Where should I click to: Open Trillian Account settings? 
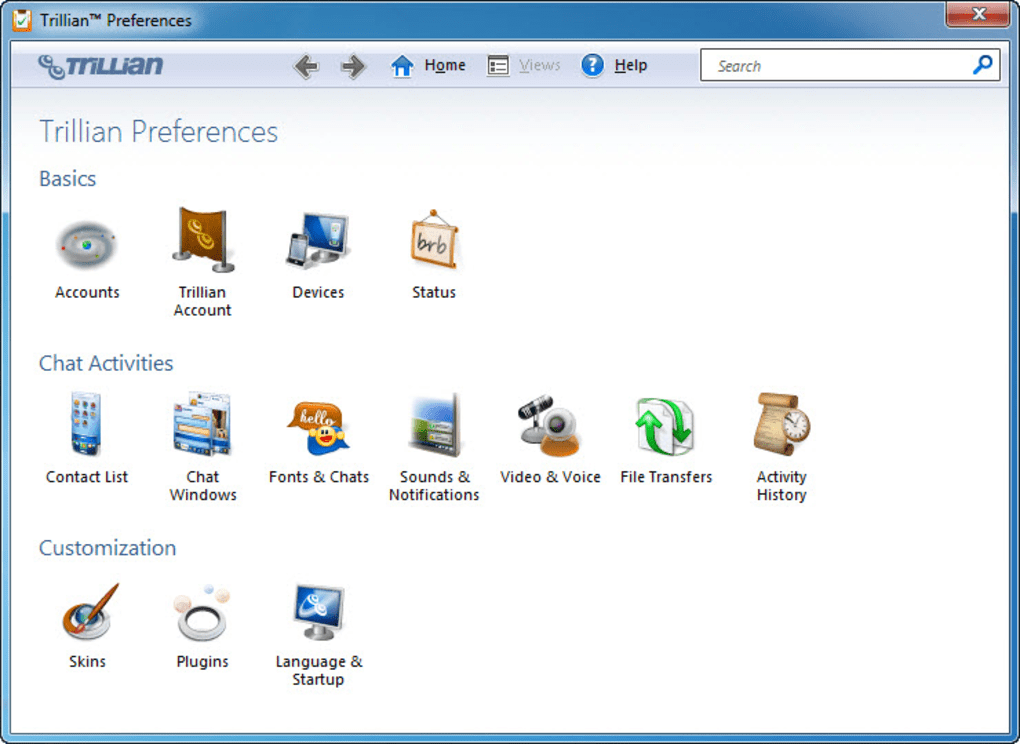point(202,262)
